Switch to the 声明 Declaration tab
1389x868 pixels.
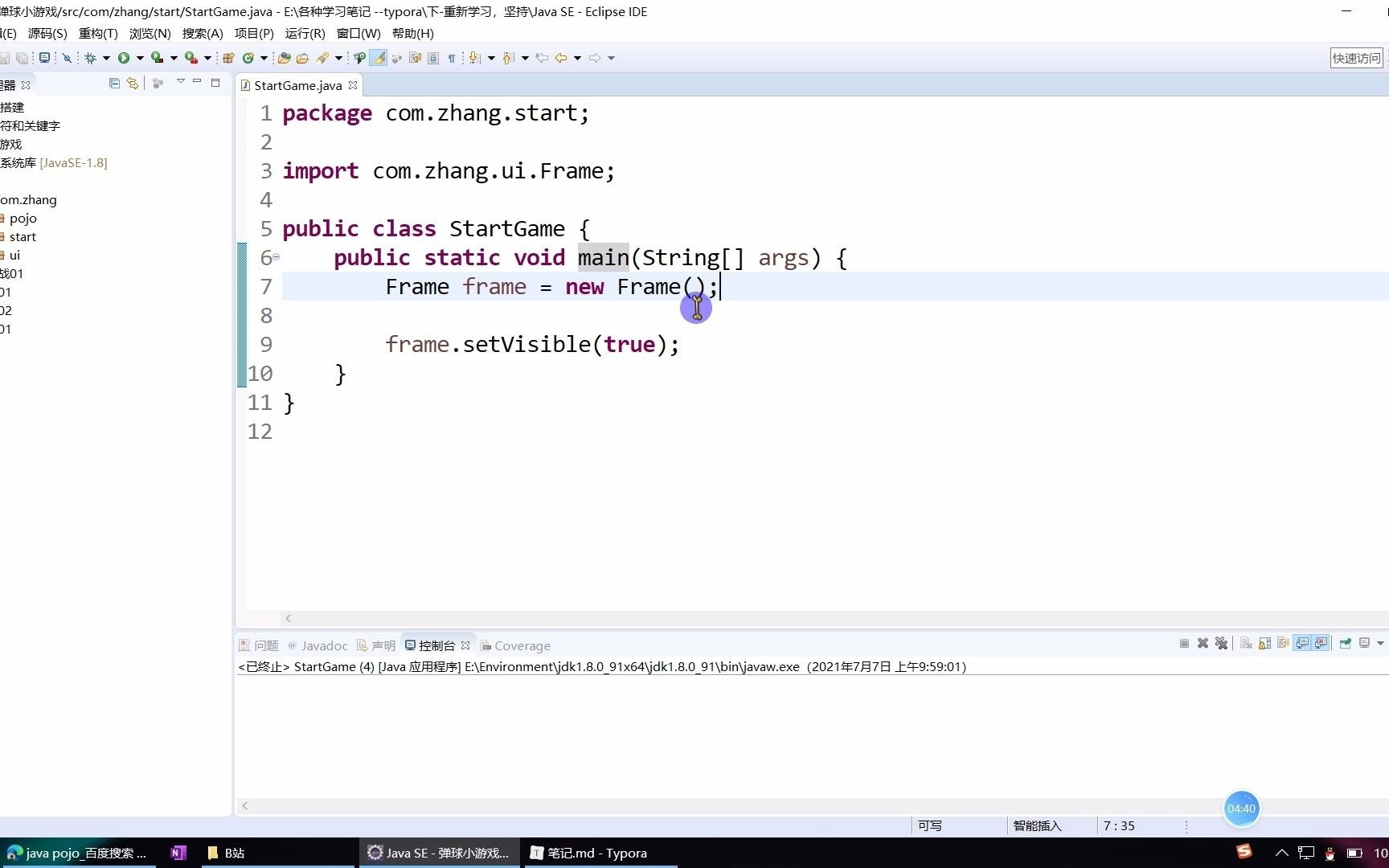[376, 645]
